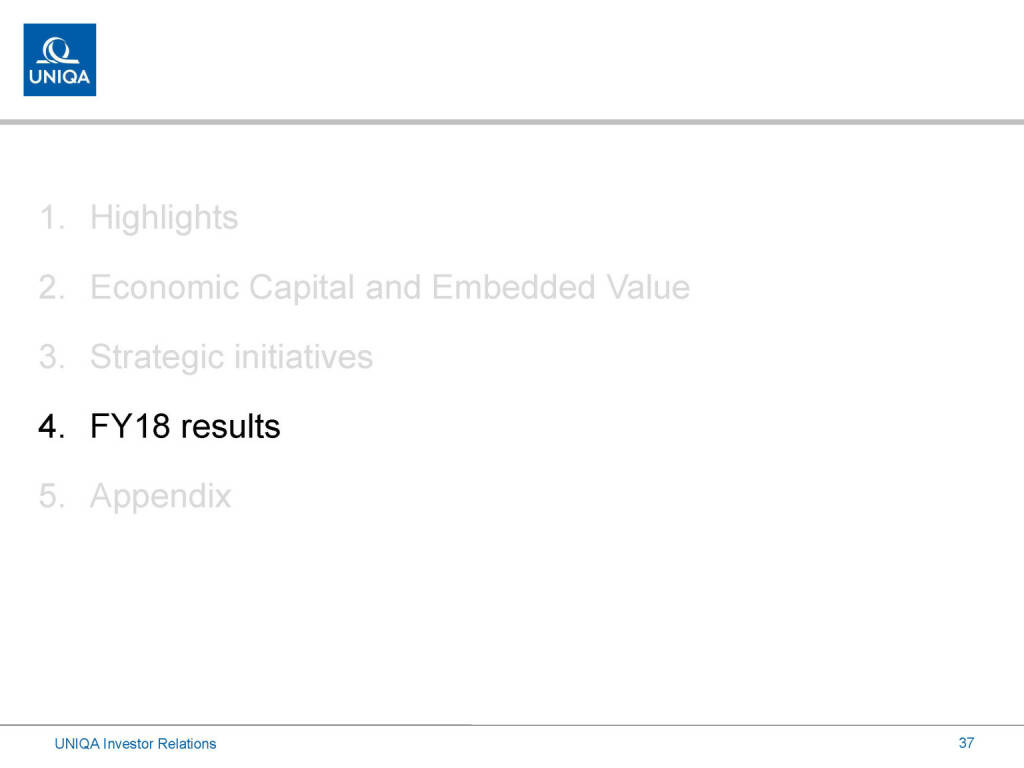Image resolution: width=1024 pixels, height=768 pixels.
Task: Click the number "1." beside Highlights
Action: 53,217
